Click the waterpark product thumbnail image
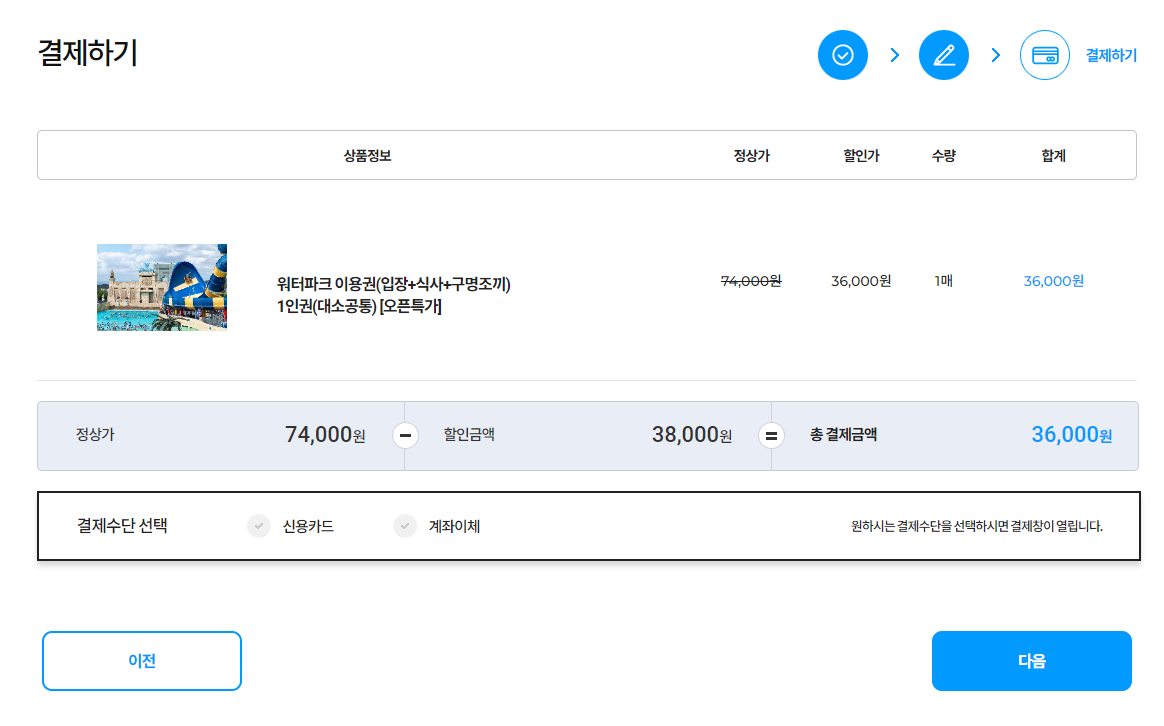The image size is (1164, 726). [162, 287]
